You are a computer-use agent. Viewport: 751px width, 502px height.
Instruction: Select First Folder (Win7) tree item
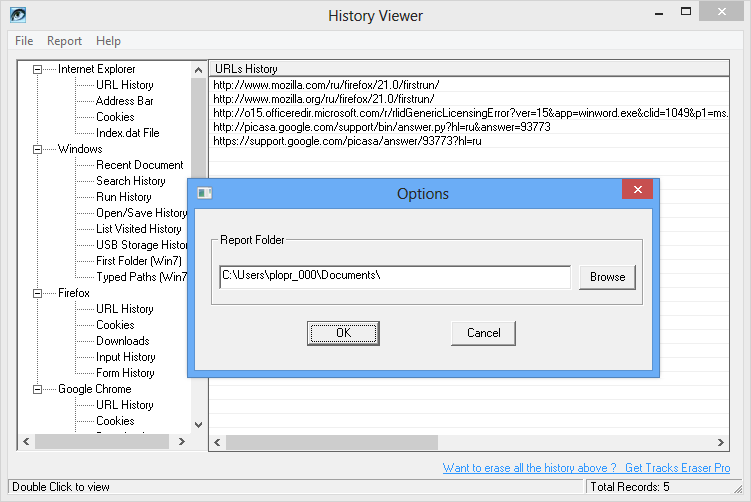(139, 261)
